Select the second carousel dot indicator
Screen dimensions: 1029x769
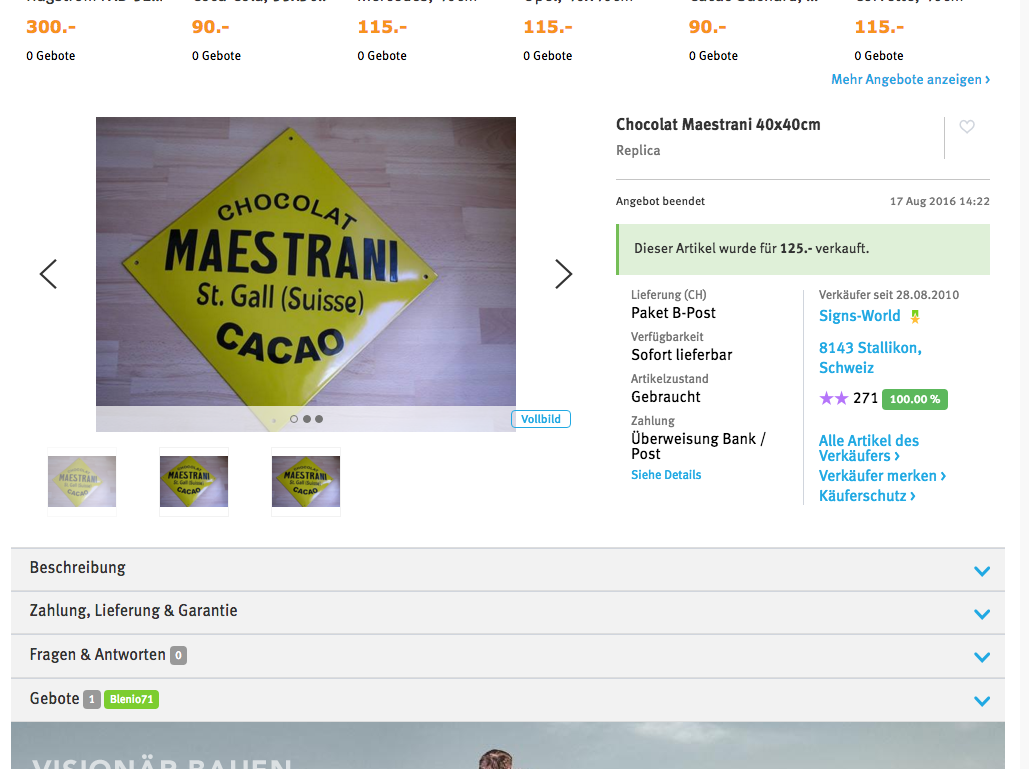306,419
